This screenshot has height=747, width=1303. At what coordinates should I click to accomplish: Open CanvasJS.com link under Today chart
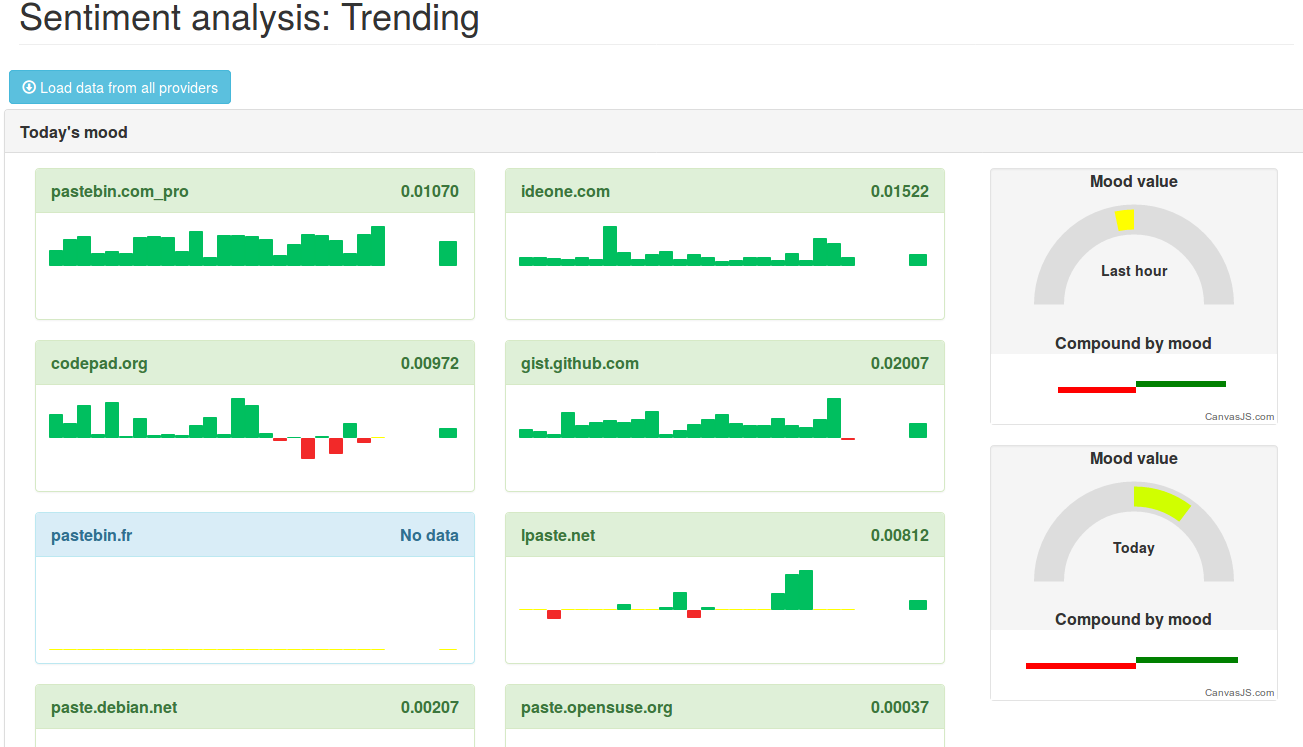tap(1239, 693)
